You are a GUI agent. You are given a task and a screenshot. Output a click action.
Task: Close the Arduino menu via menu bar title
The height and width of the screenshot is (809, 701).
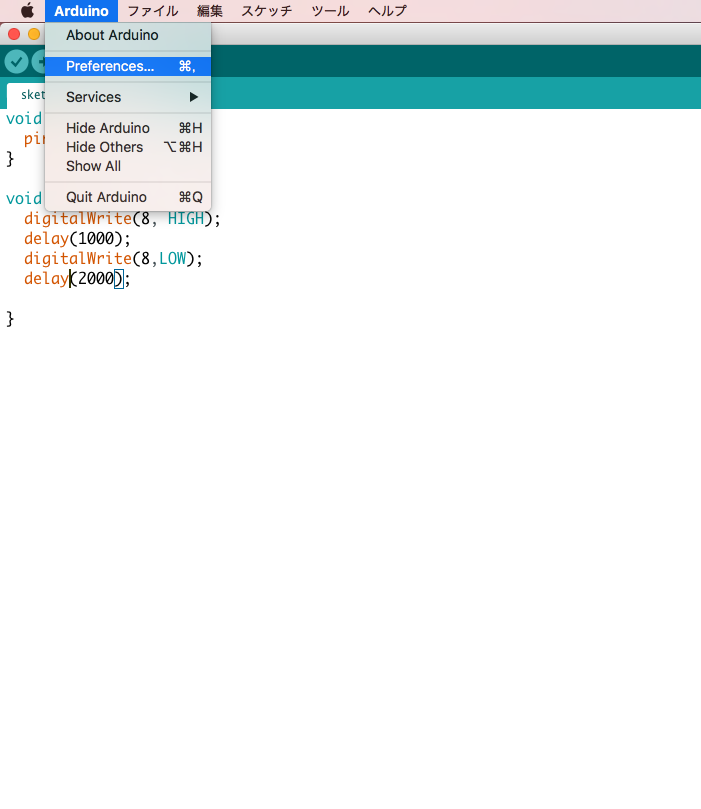(x=81, y=11)
